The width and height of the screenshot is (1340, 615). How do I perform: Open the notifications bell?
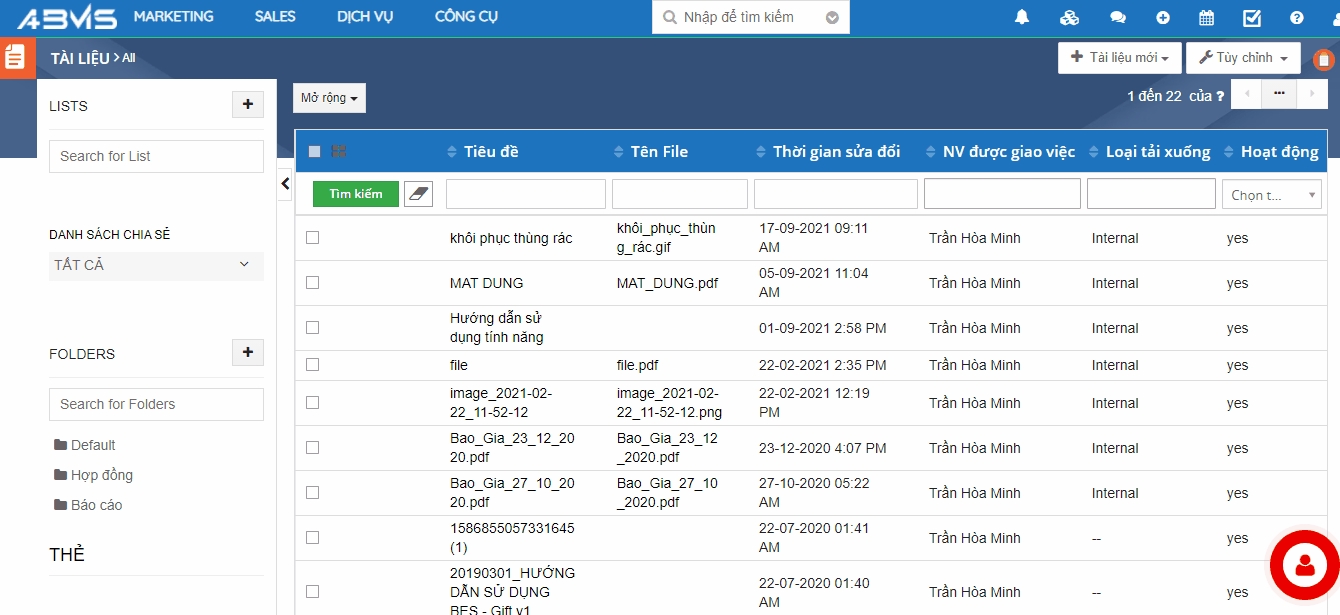coord(1022,17)
